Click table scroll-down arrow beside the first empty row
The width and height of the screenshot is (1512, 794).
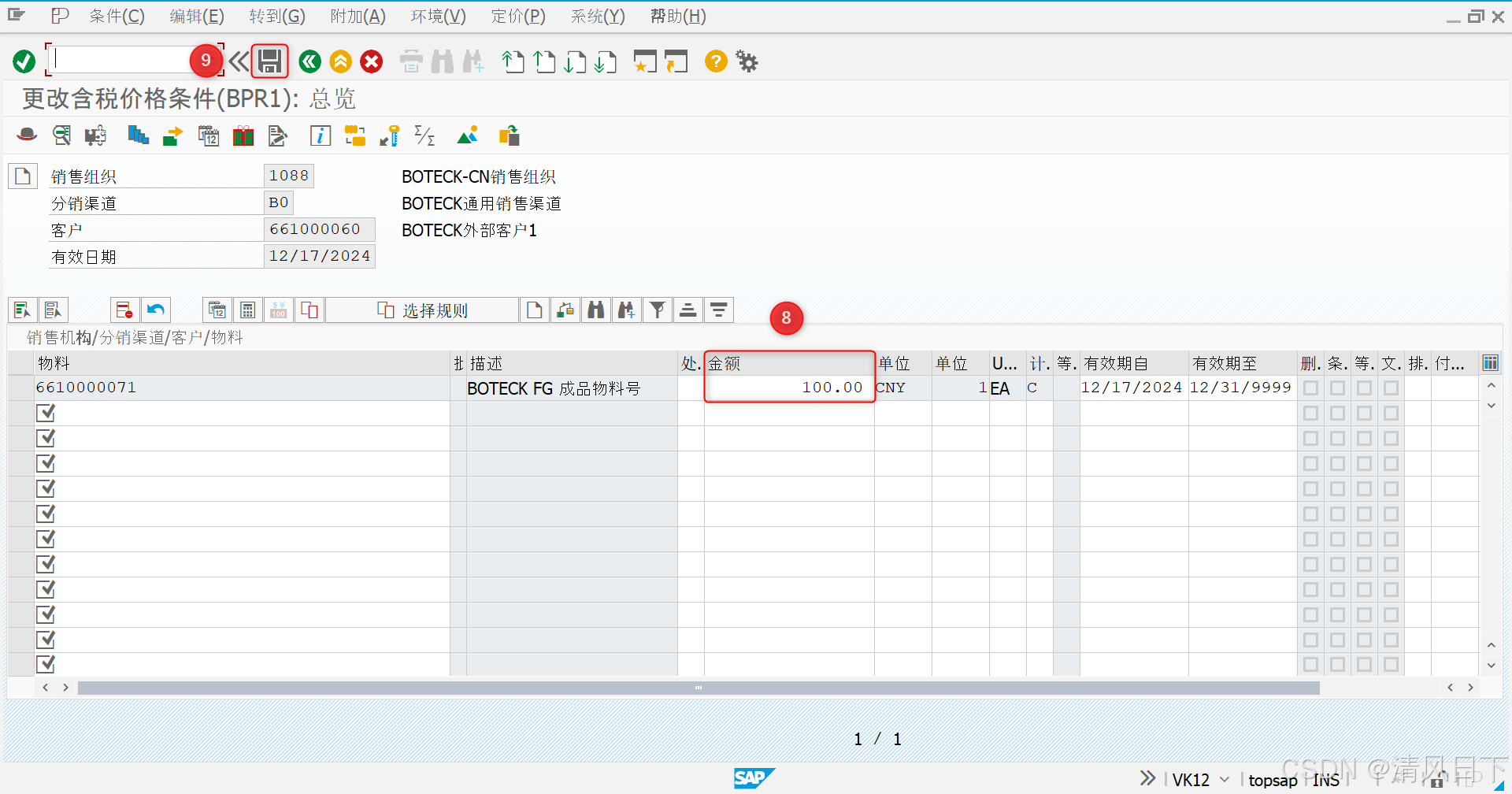[1491, 406]
